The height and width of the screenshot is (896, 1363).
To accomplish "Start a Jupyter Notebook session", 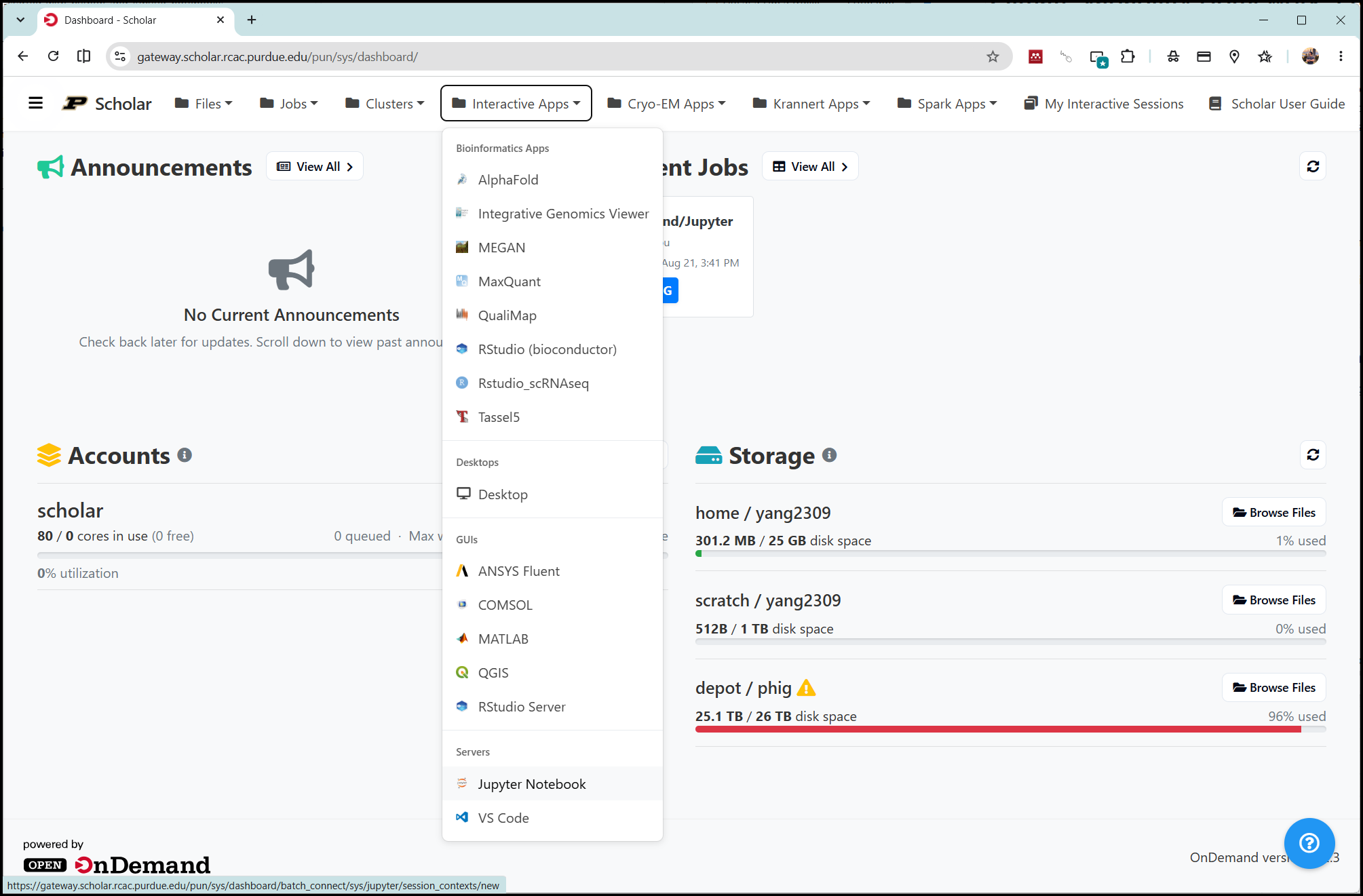I will [x=552, y=784].
